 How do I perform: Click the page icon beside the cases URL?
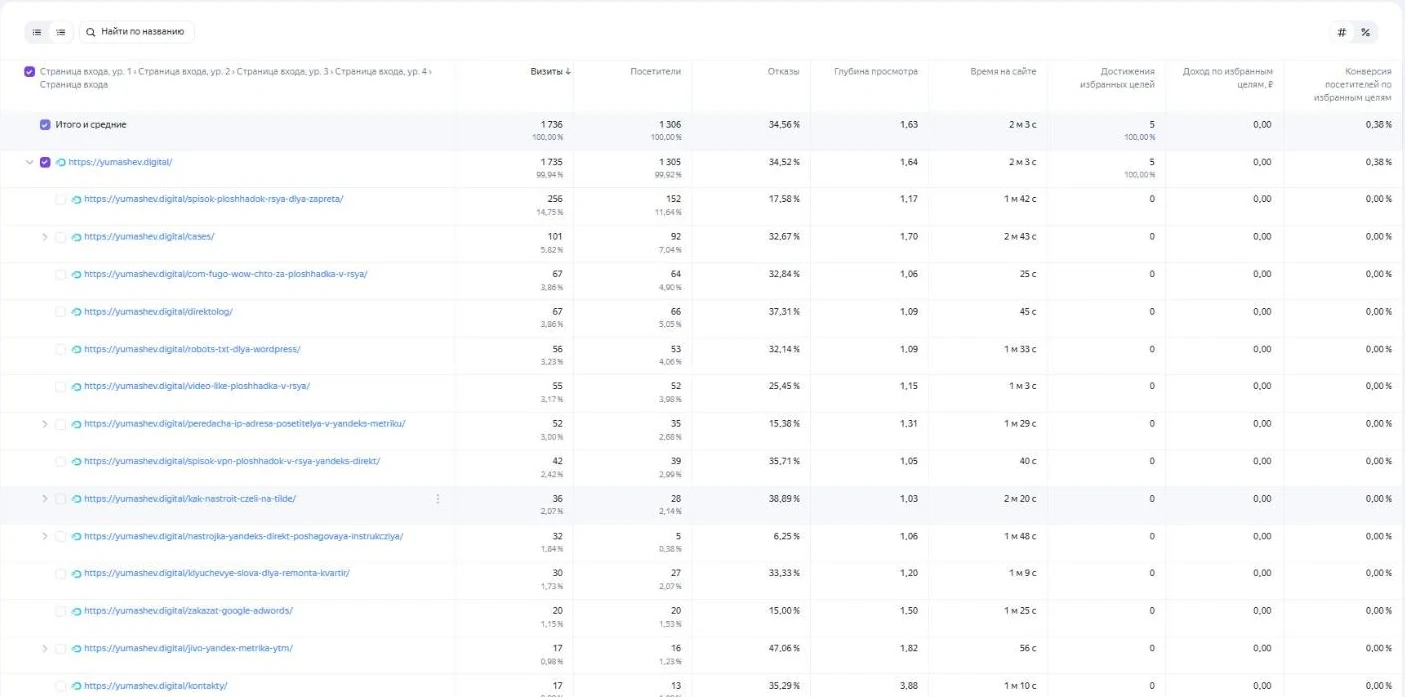(x=77, y=237)
